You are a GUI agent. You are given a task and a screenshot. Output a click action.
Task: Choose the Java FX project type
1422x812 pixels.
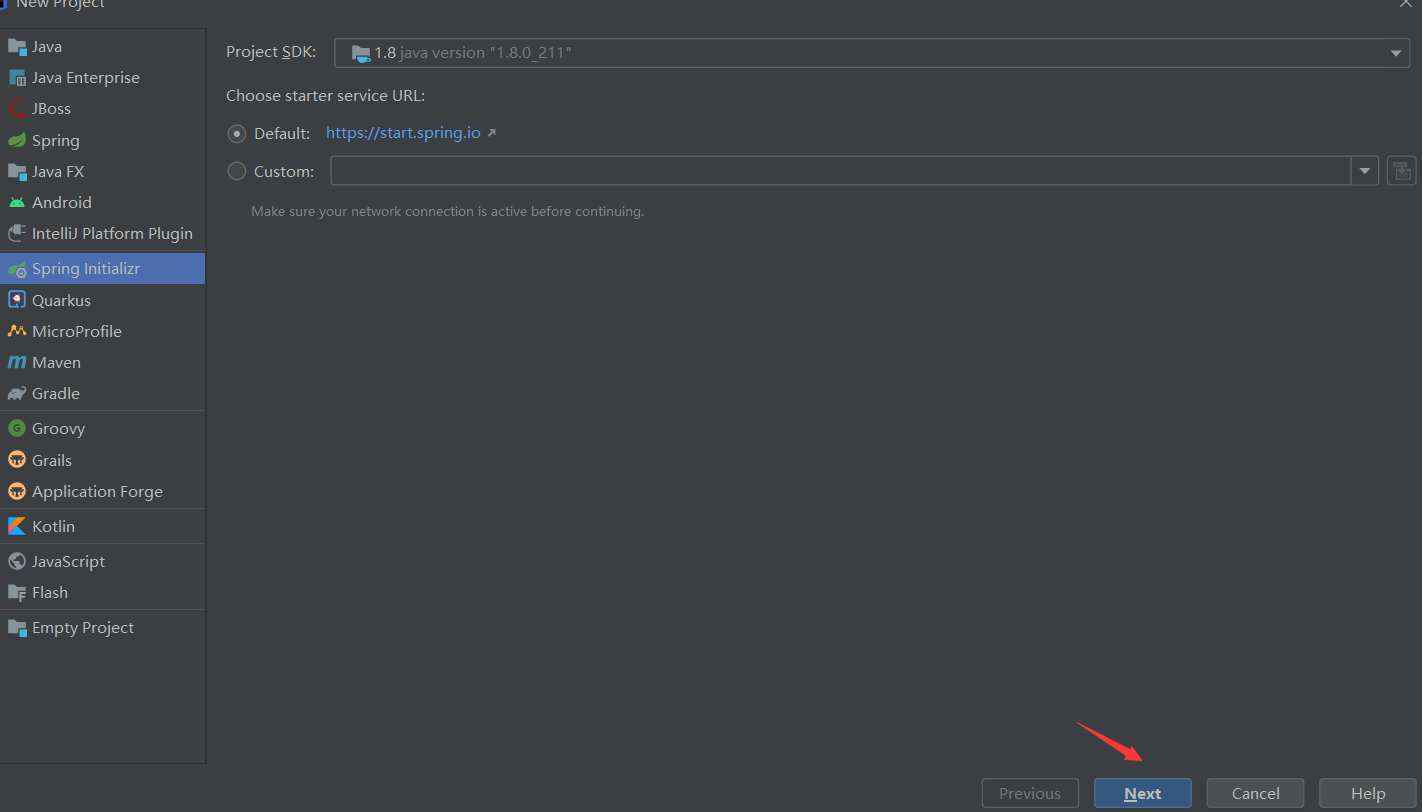tap(102, 171)
